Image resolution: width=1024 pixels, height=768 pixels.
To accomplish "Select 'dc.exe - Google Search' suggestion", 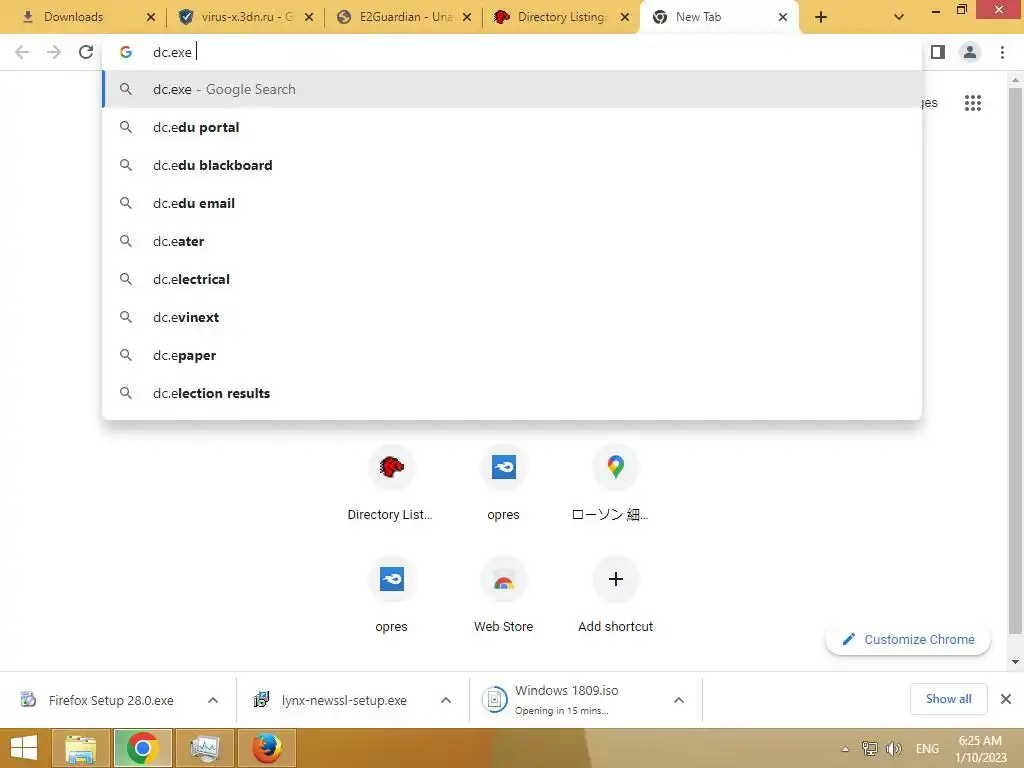I will pos(512,89).
